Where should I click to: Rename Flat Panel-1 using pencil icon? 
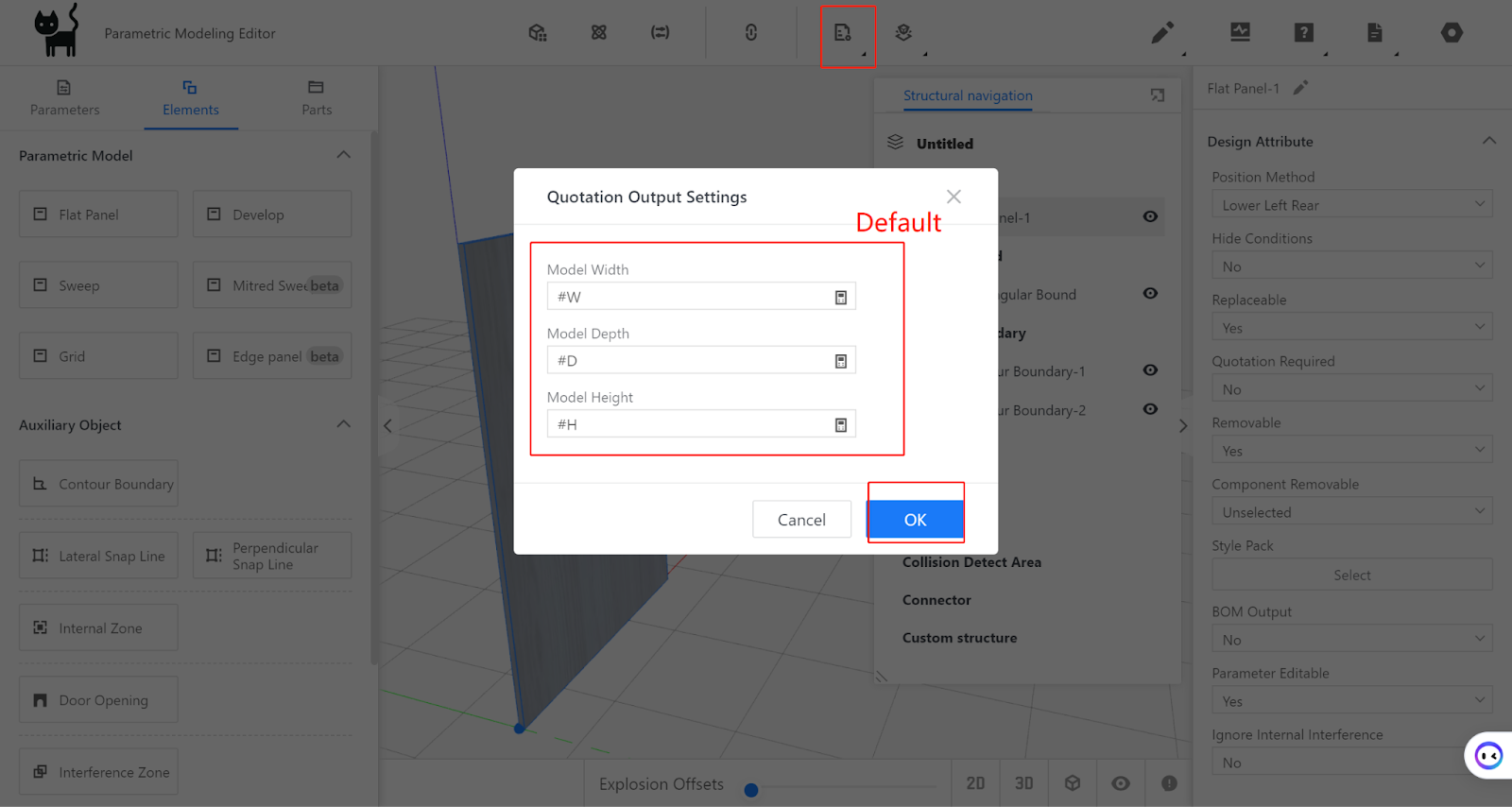[1300, 88]
